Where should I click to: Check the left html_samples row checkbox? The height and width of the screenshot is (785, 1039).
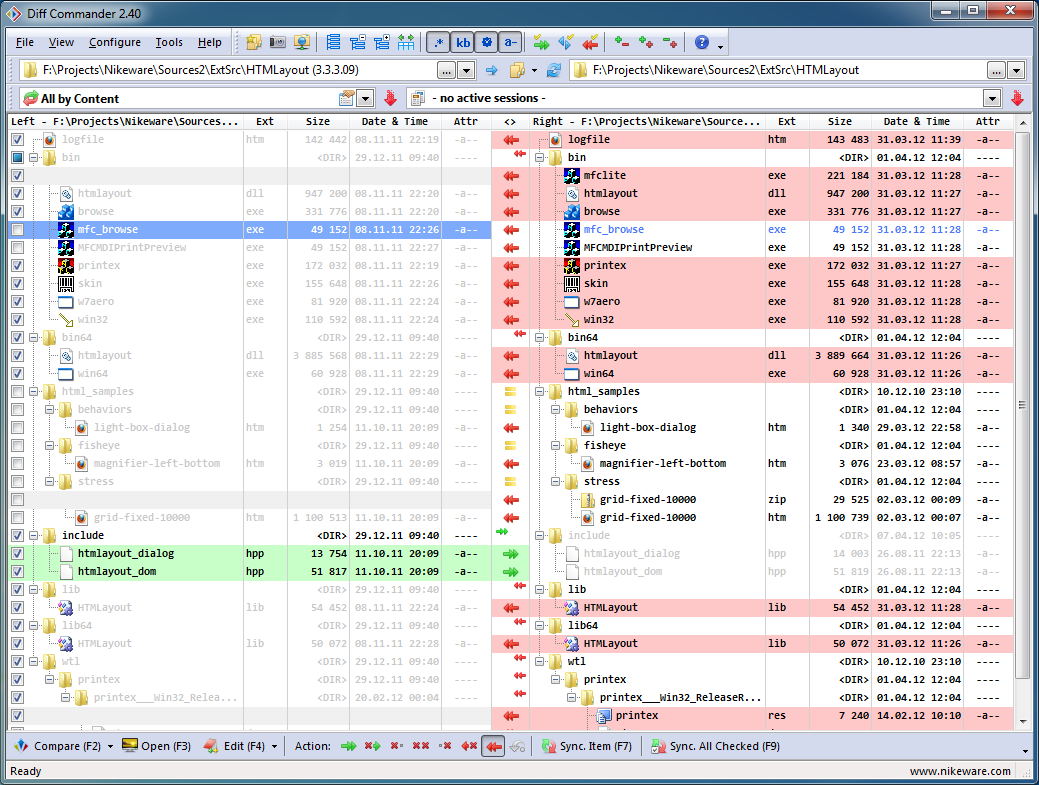tap(17, 392)
